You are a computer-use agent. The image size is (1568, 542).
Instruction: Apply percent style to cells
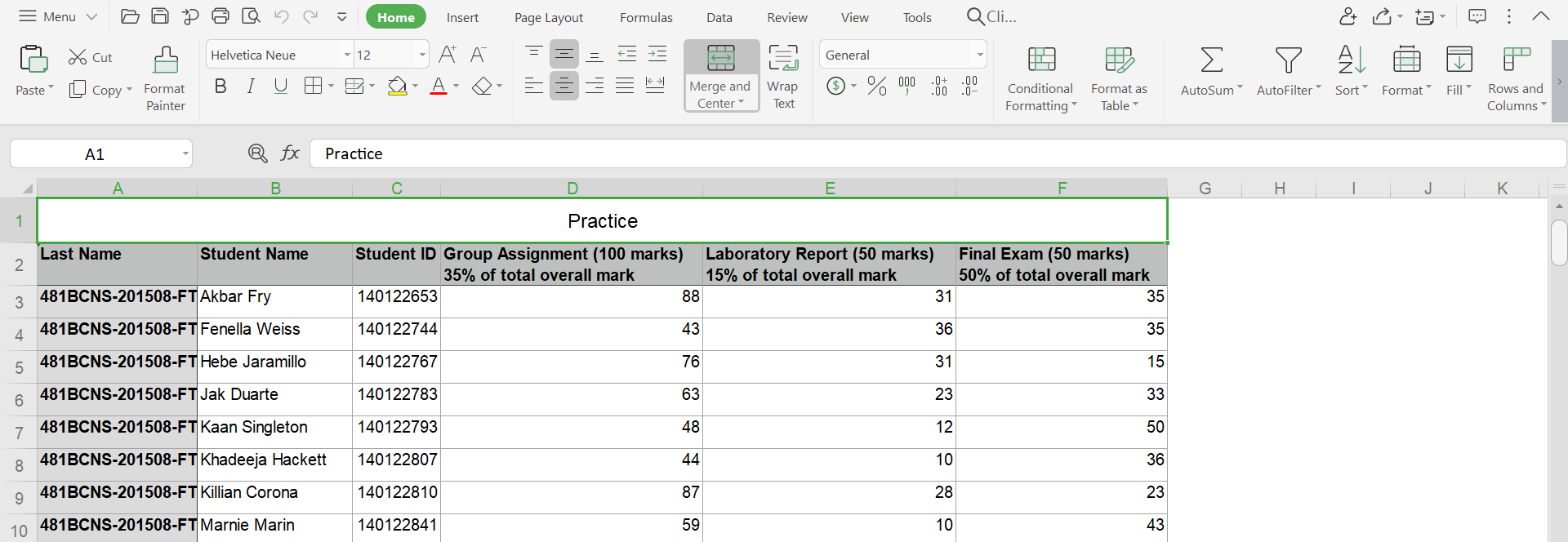(x=877, y=85)
